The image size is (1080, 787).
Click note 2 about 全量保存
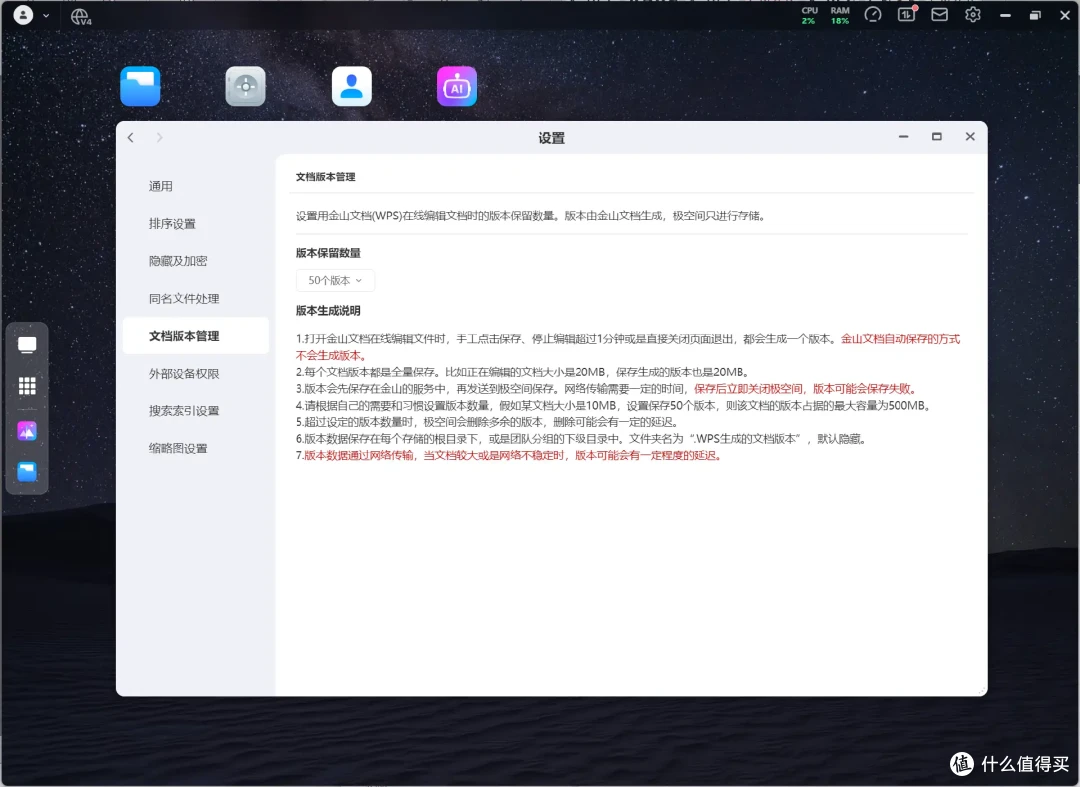point(523,372)
